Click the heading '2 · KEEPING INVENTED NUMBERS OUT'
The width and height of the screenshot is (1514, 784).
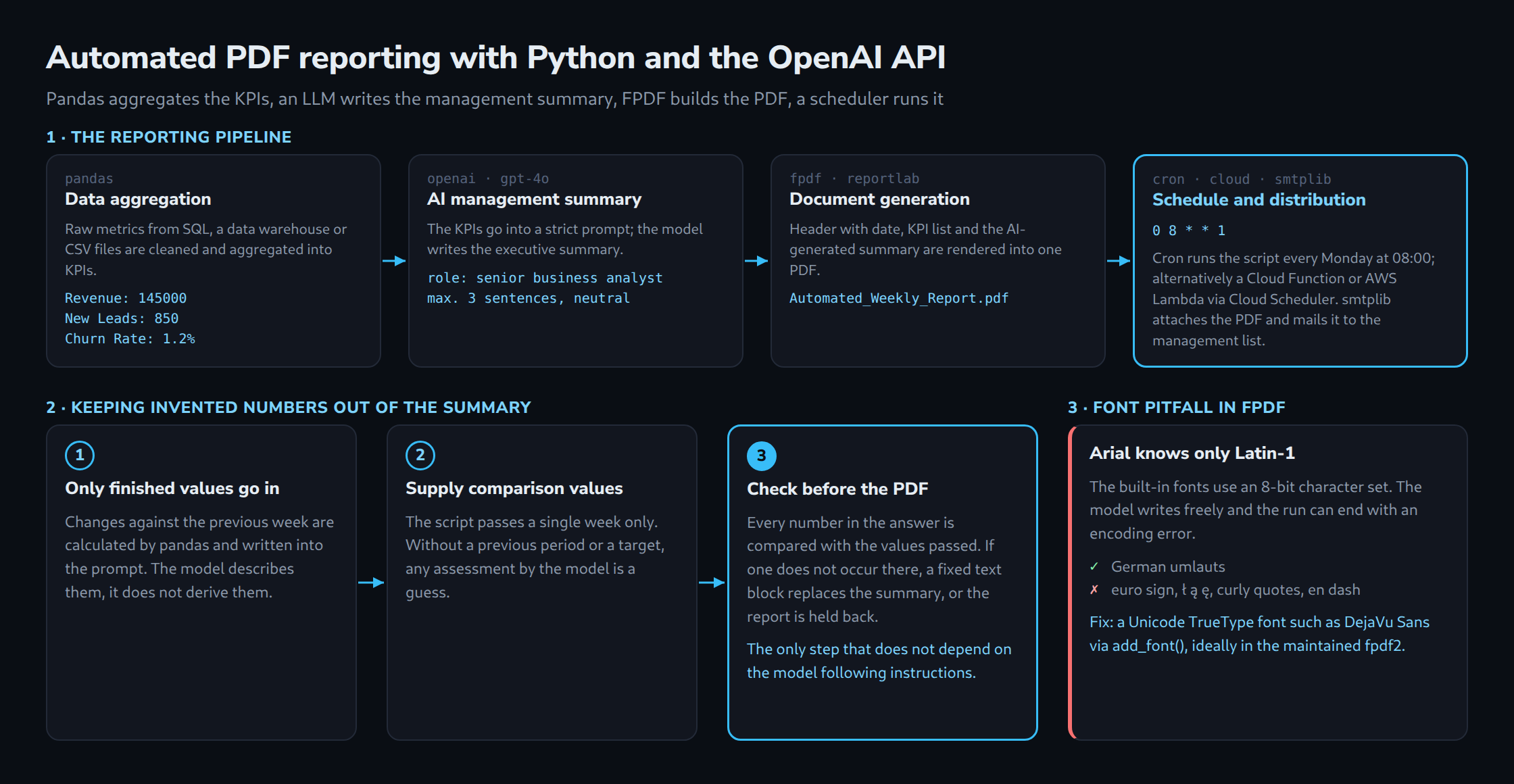tap(289, 408)
